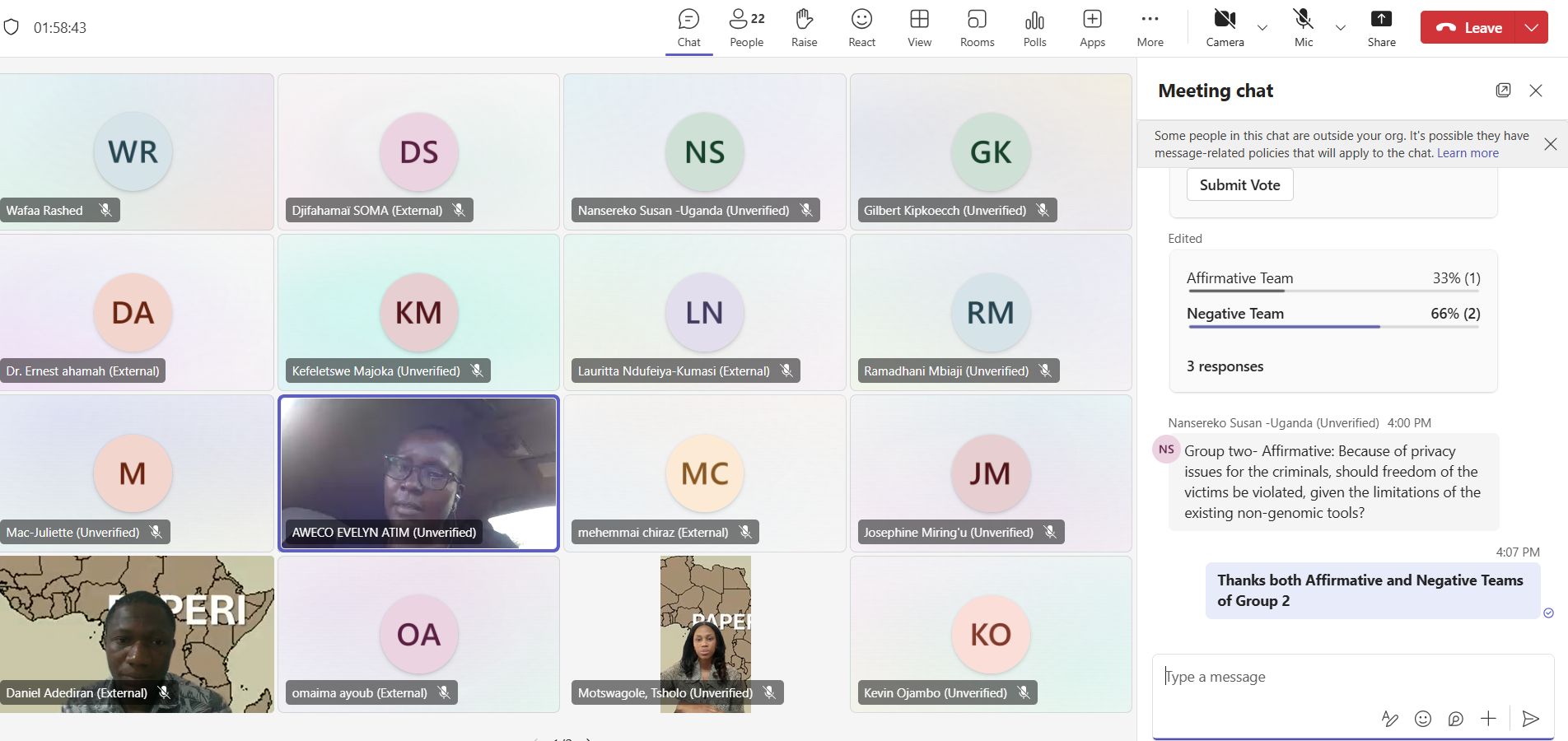The image size is (1568, 741).
Task: Pop out the meeting chat window
Action: coord(1503,91)
